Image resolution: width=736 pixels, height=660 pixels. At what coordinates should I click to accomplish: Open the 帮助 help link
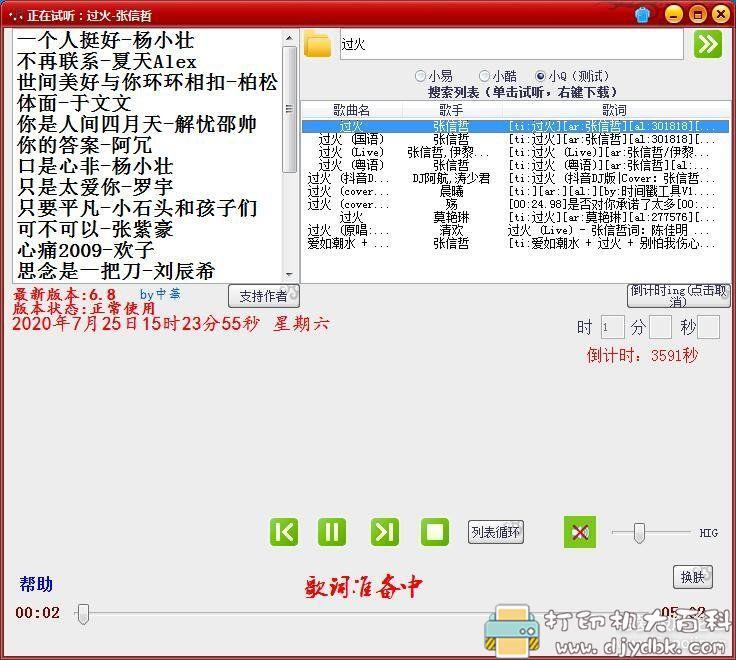tap(36, 584)
